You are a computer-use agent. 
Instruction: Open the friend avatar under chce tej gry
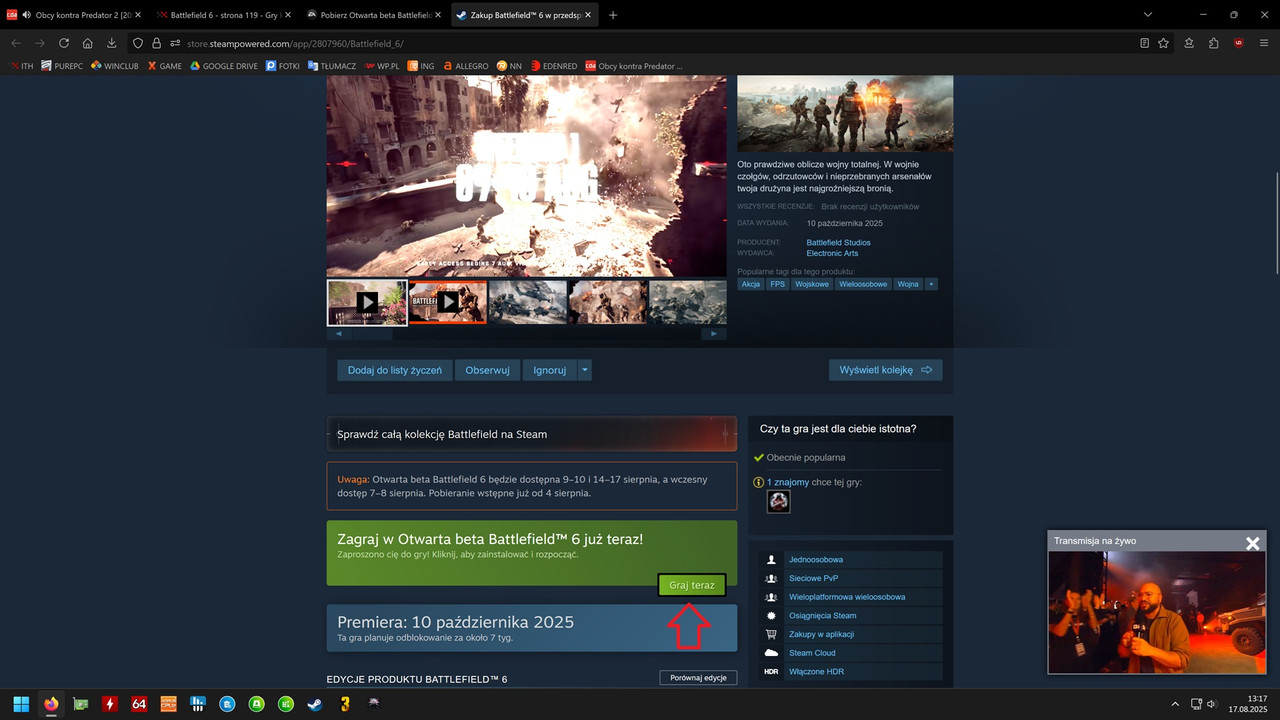[778, 501]
